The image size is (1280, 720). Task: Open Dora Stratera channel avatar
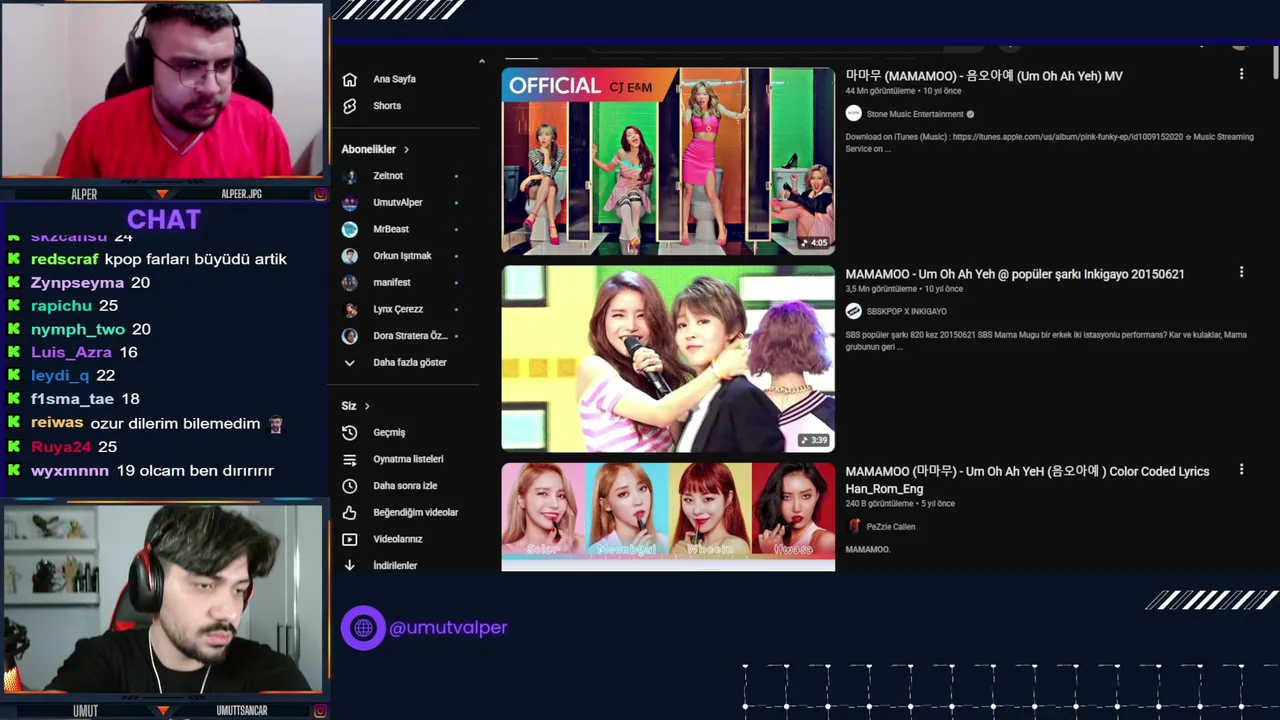click(350, 336)
